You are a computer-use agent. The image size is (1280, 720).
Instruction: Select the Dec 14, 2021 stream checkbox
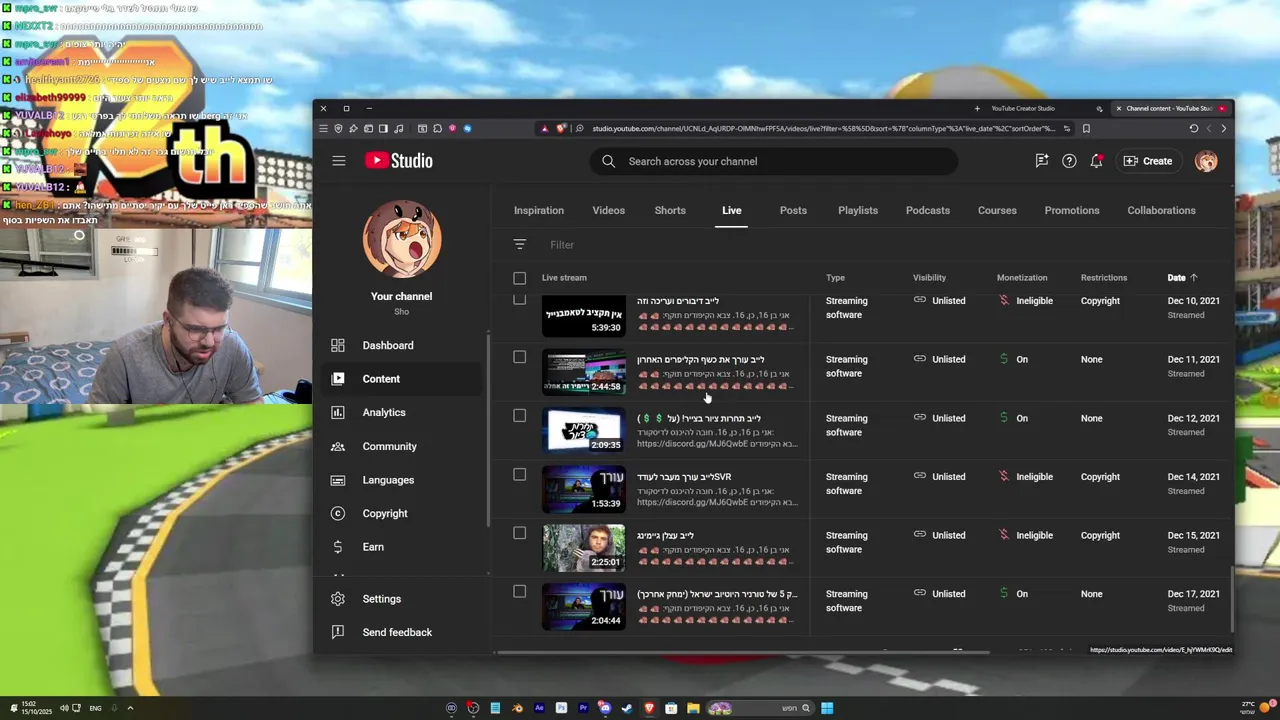pyautogui.click(x=519, y=475)
